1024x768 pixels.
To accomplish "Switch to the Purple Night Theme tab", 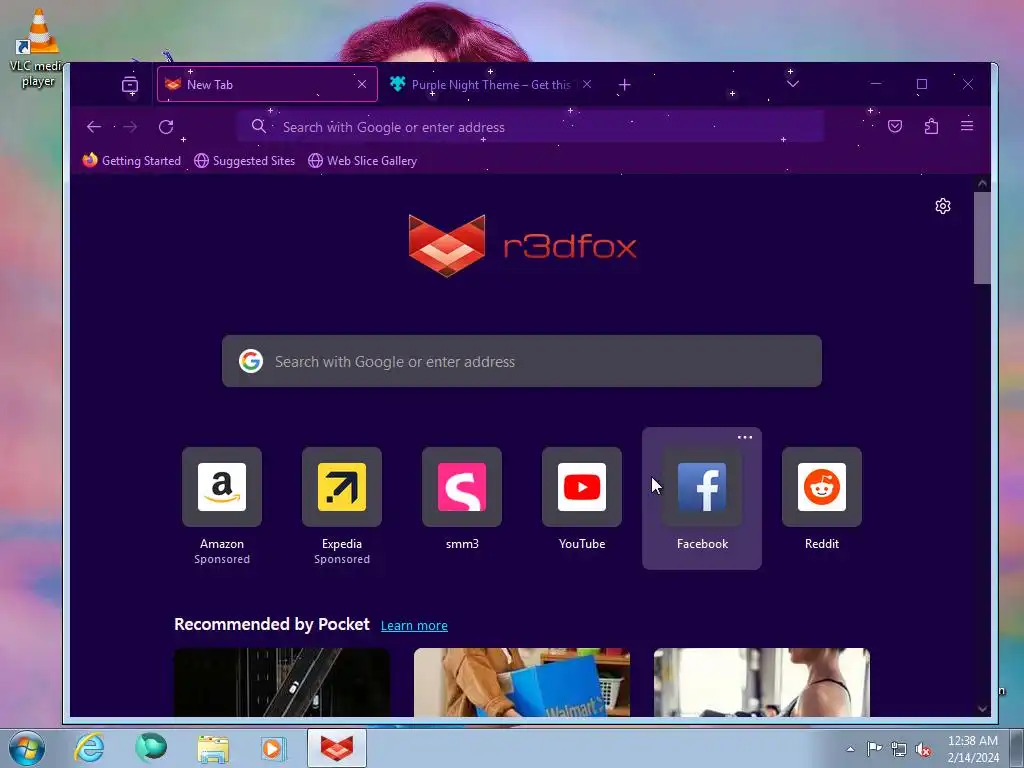I will (x=491, y=84).
